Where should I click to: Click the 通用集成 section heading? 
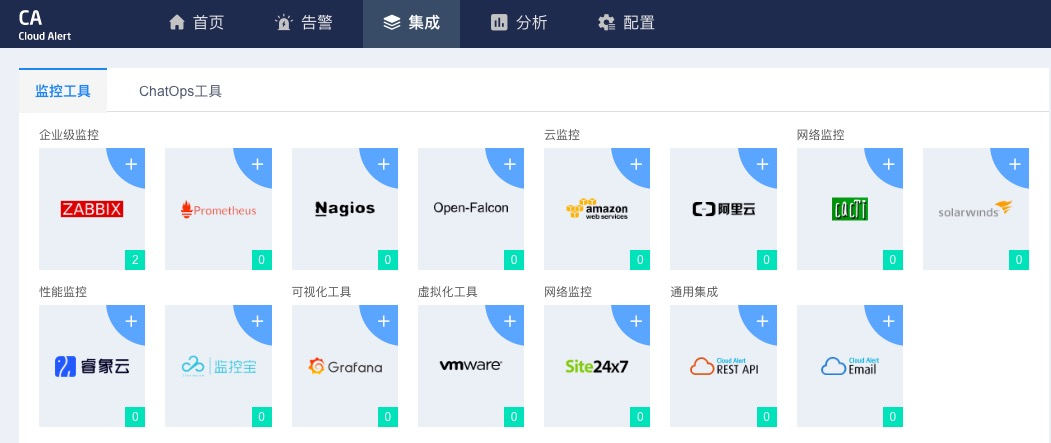pyautogui.click(x=694, y=292)
